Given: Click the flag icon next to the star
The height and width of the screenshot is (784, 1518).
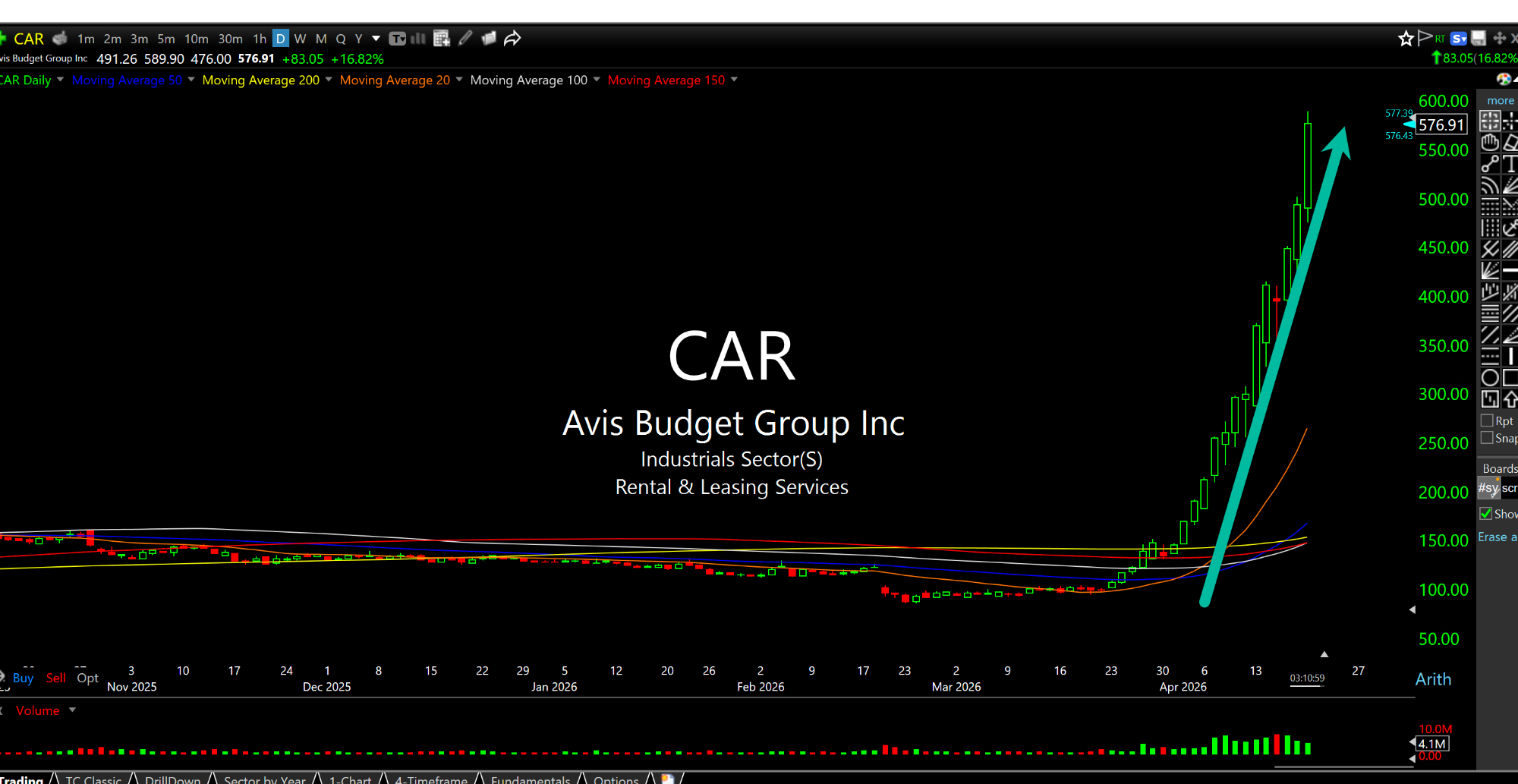Looking at the screenshot, I should tap(1424, 38).
